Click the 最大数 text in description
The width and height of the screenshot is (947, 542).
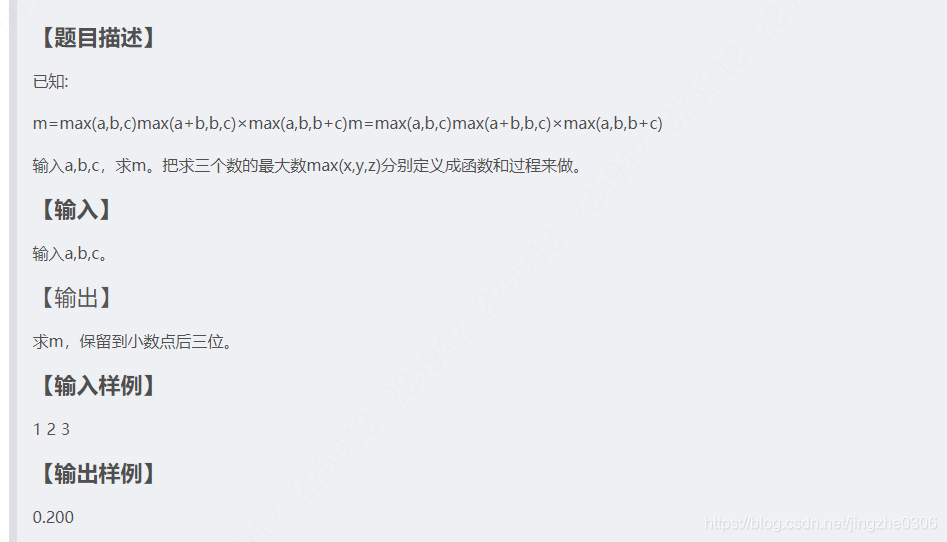point(282,166)
